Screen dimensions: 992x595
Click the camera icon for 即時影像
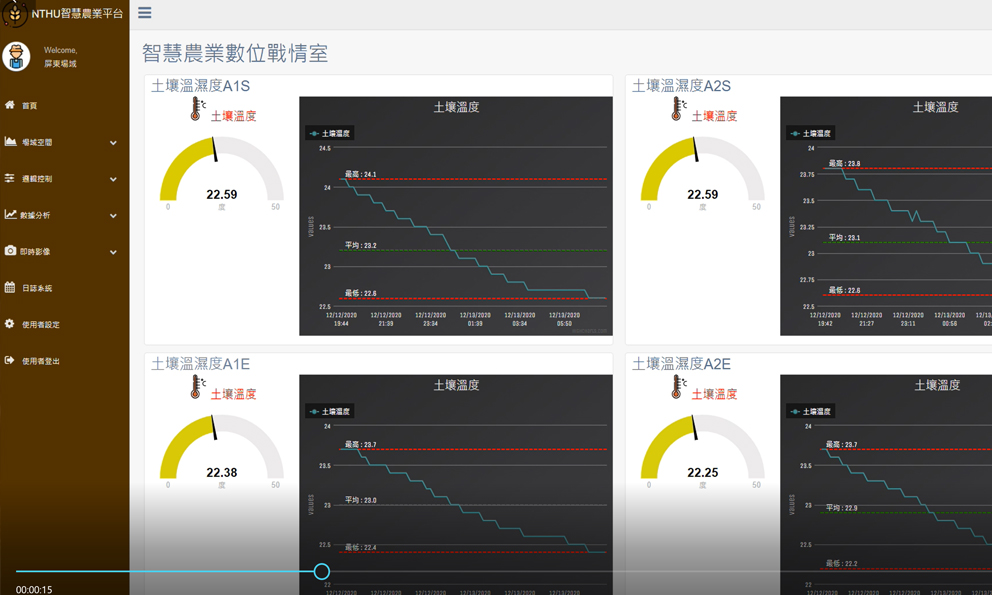[x=10, y=251]
